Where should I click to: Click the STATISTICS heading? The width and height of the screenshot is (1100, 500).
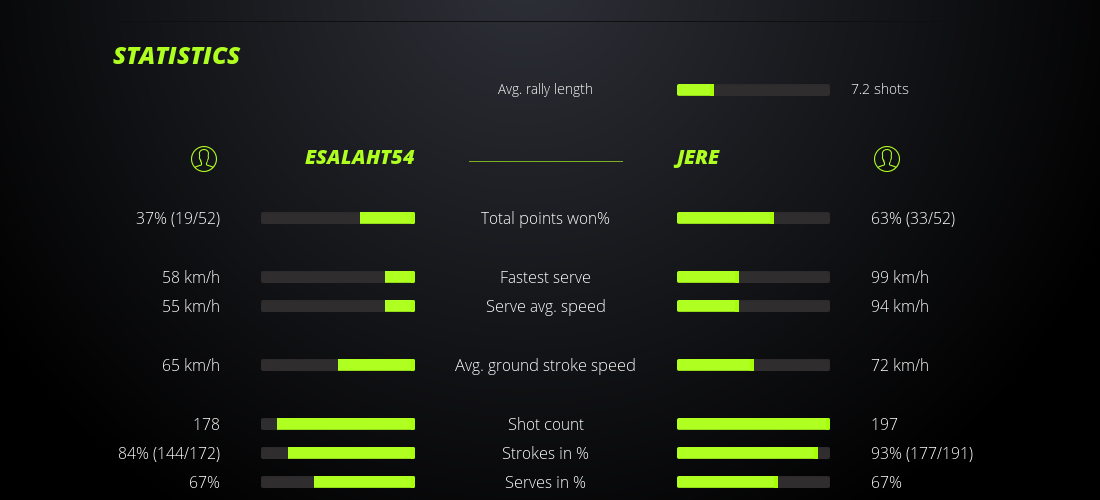click(x=177, y=56)
